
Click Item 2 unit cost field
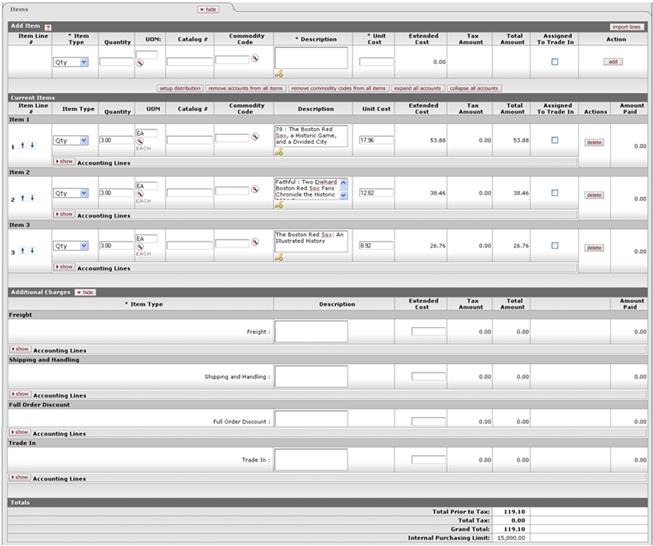click(x=376, y=193)
